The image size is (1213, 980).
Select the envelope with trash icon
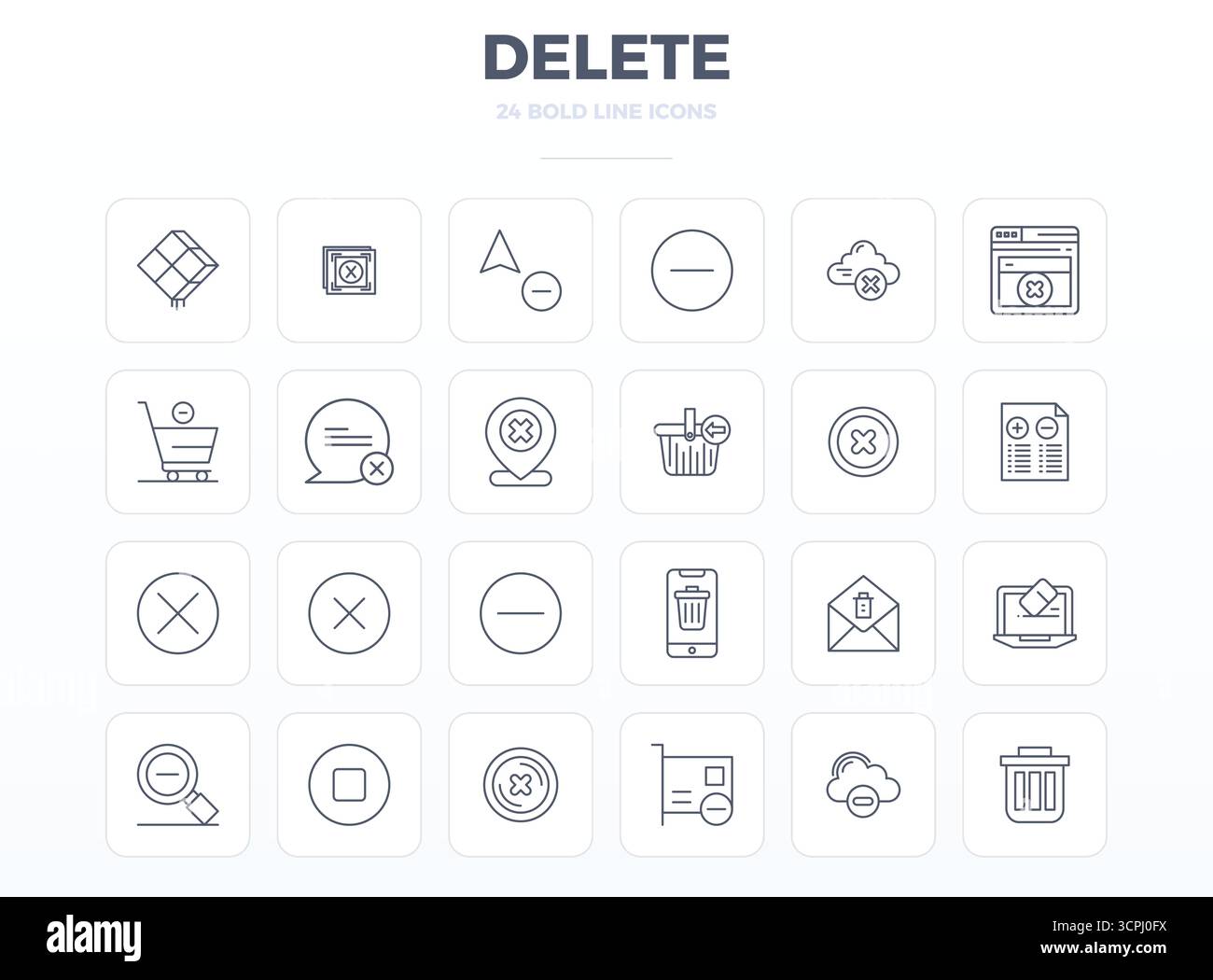point(863,613)
